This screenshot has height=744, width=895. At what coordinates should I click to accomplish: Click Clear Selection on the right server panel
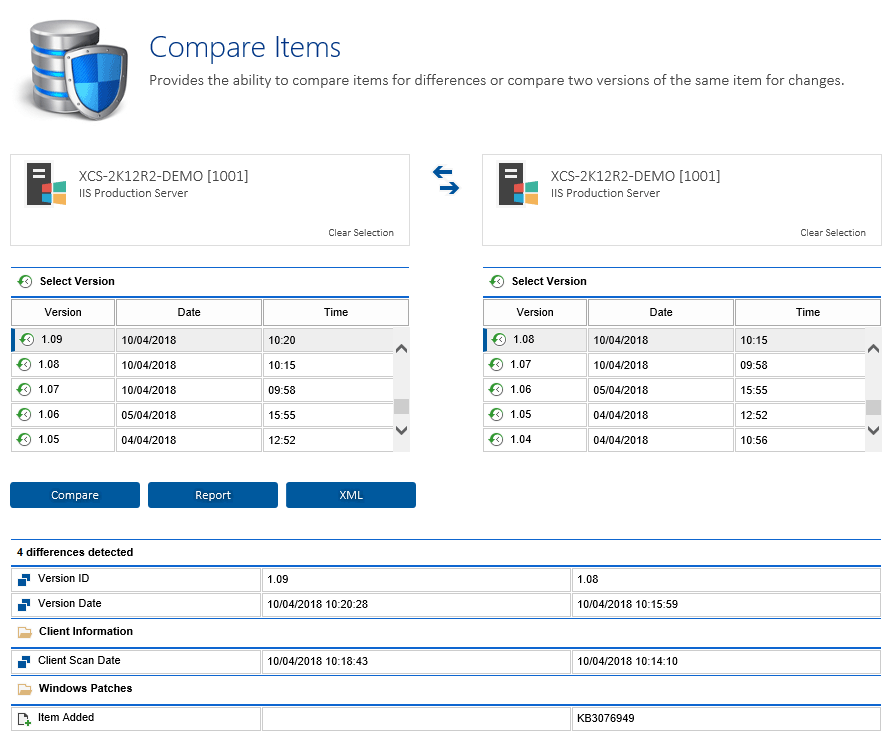[x=833, y=232]
